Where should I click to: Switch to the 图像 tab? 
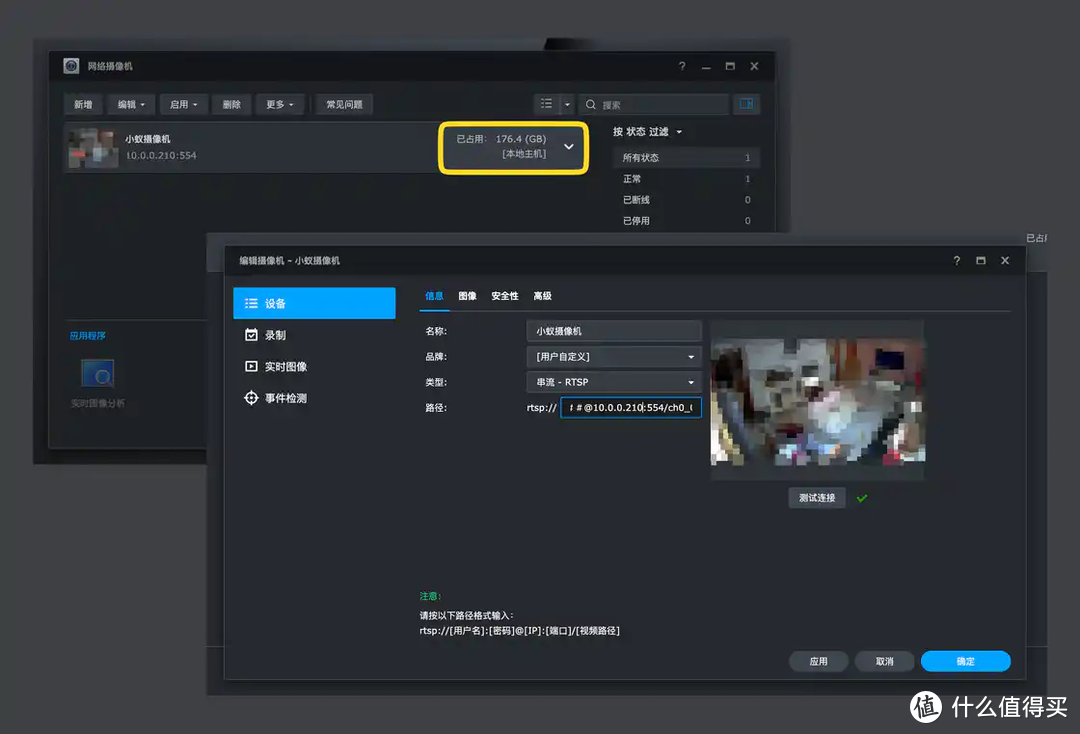click(x=466, y=296)
